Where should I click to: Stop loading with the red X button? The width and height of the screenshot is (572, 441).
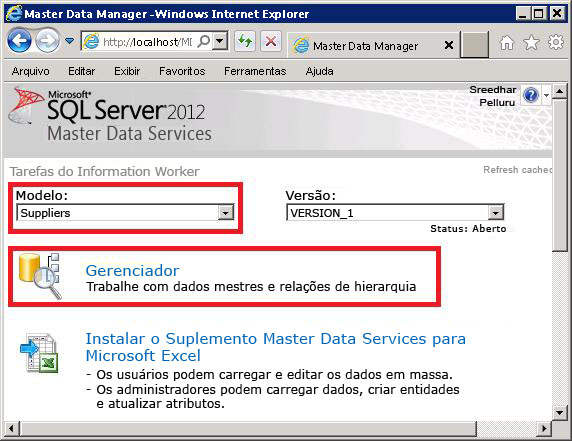click(x=271, y=41)
